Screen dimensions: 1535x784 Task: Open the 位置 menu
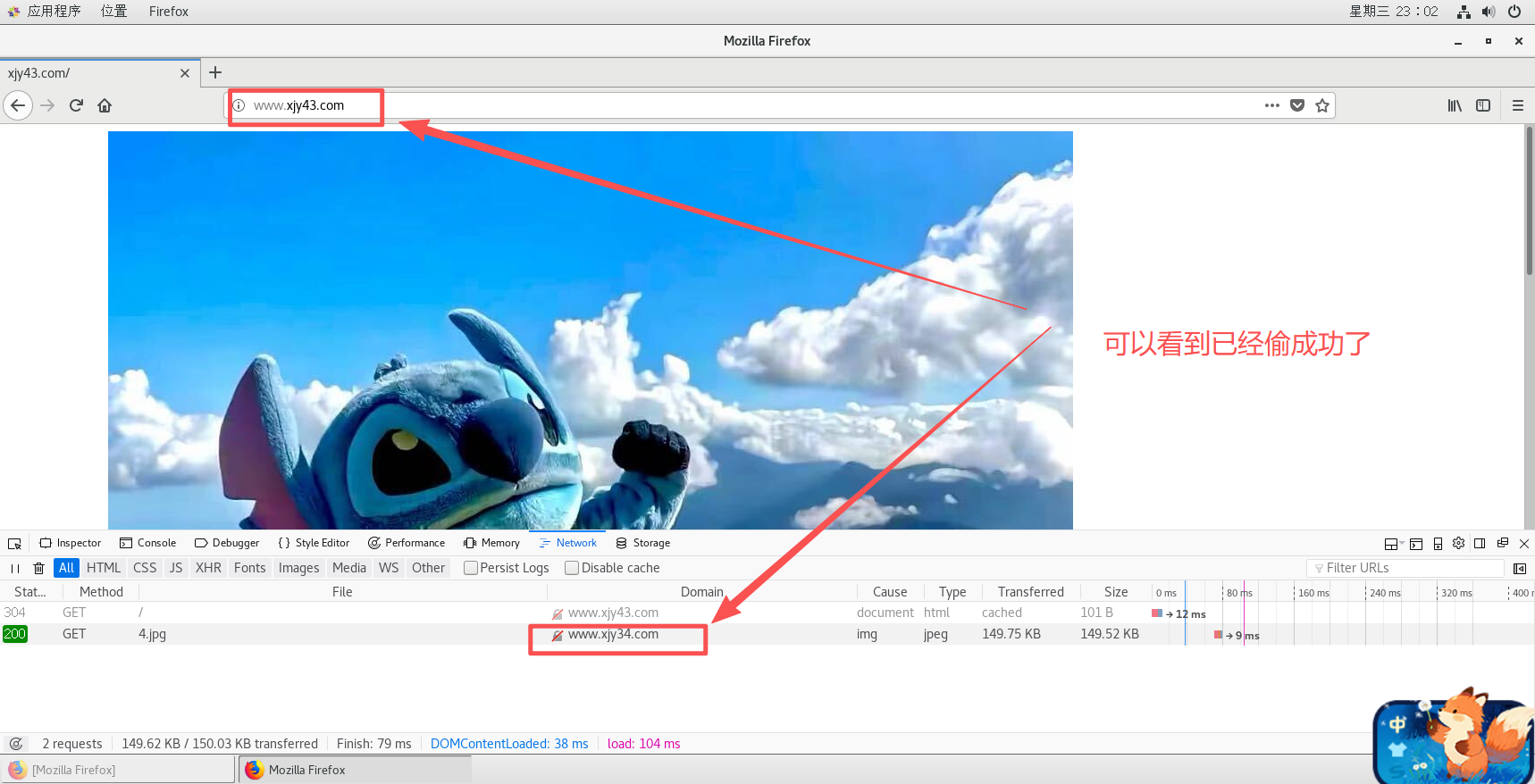(x=113, y=12)
